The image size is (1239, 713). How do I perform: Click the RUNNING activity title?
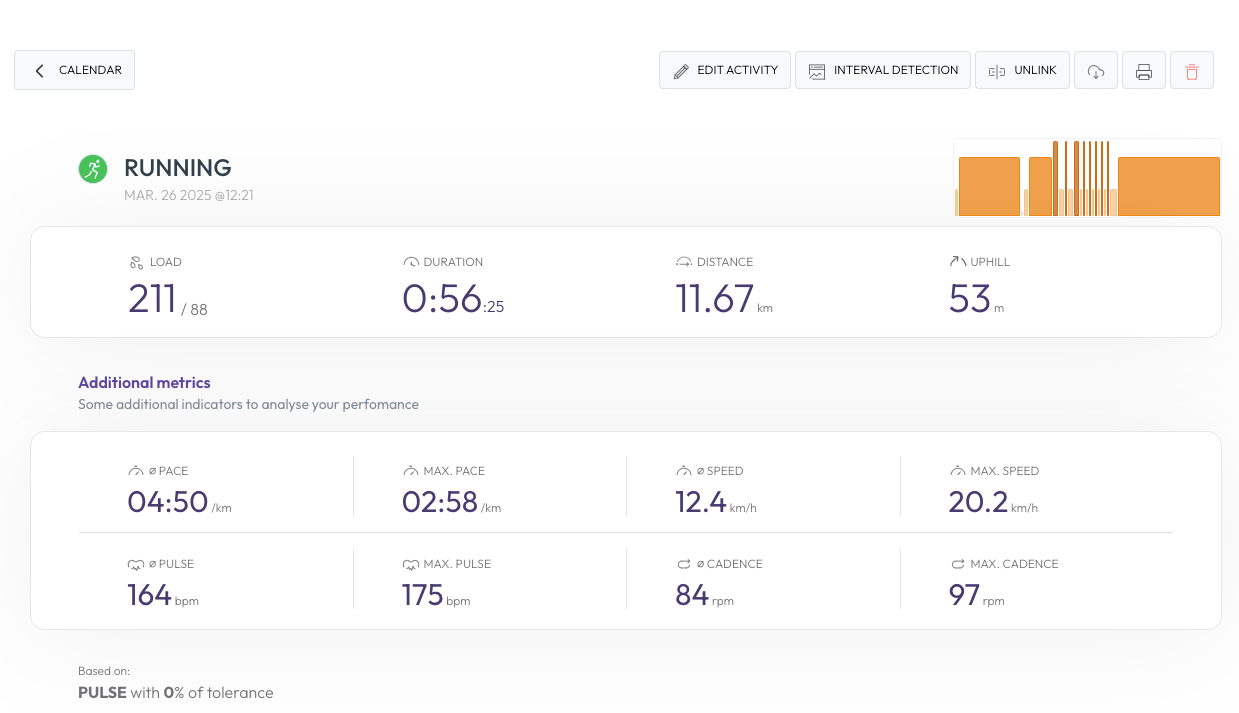[178, 168]
